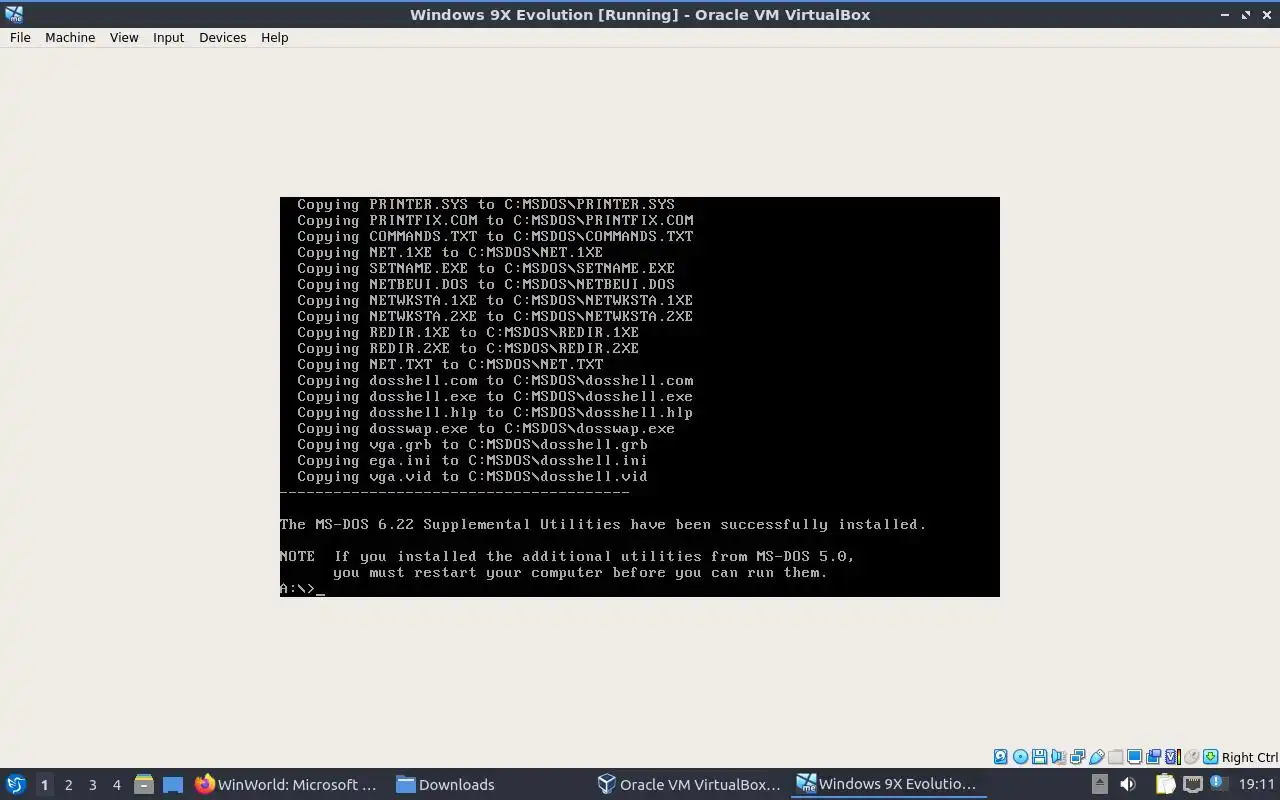Click the 'Copying NETBEUI.DOS' line
Image resolution: width=1280 pixels, height=800 pixels.
[x=486, y=284]
